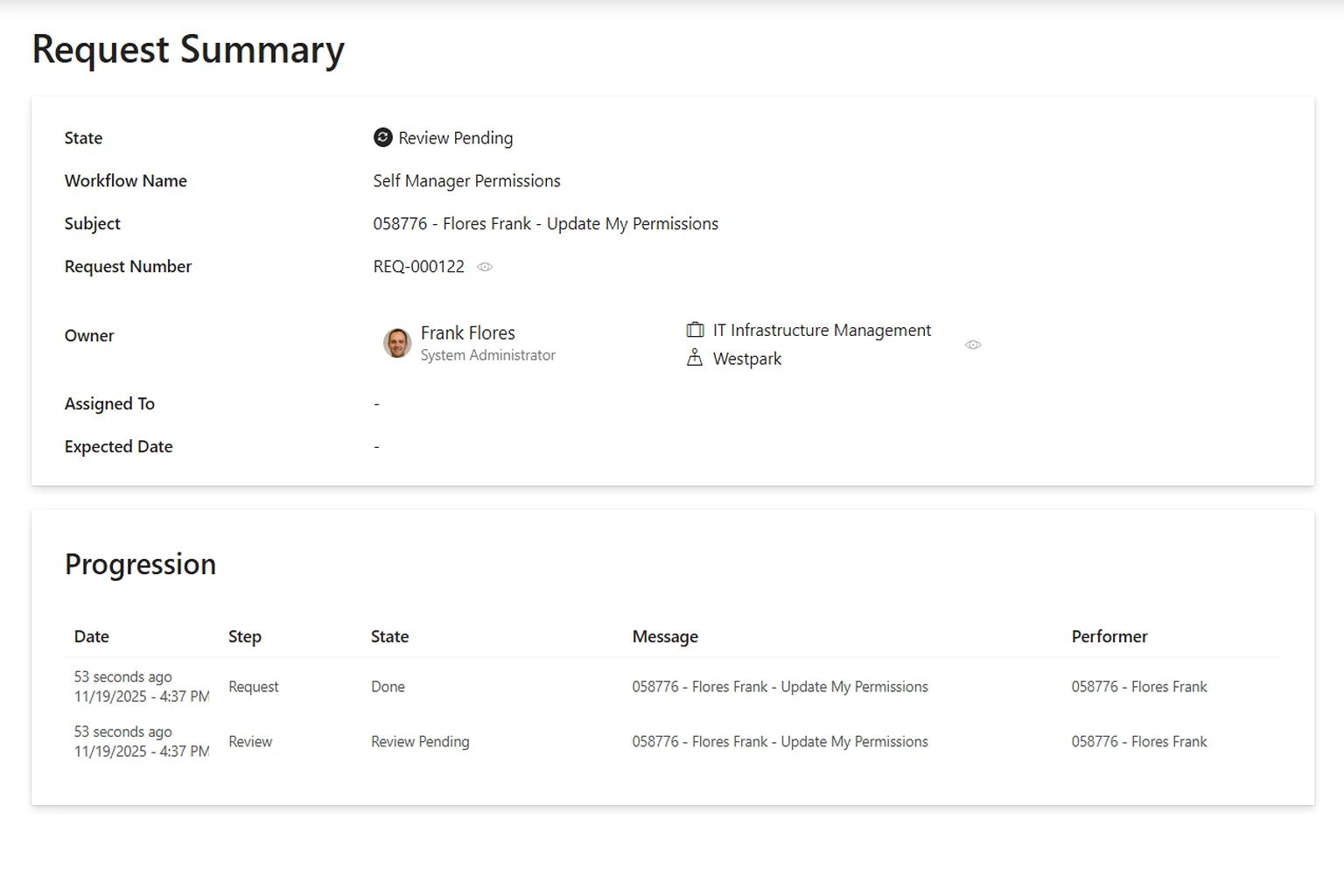
Task: Select the subject 058776 - Flores Frank - Update My Permissions
Action: coord(544,223)
